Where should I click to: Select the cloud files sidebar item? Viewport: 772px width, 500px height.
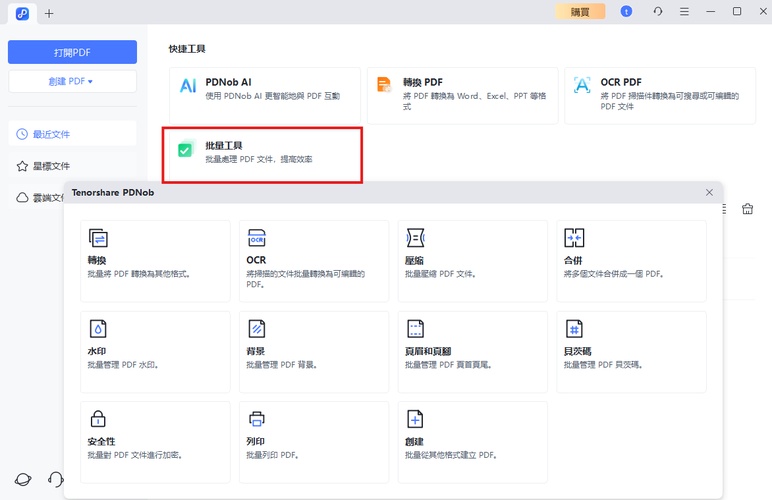click(x=40, y=197)
